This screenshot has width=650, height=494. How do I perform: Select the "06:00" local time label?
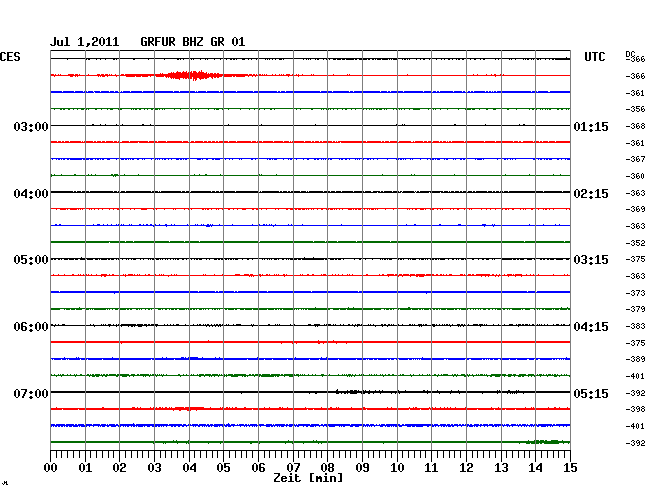coord(31,327)
